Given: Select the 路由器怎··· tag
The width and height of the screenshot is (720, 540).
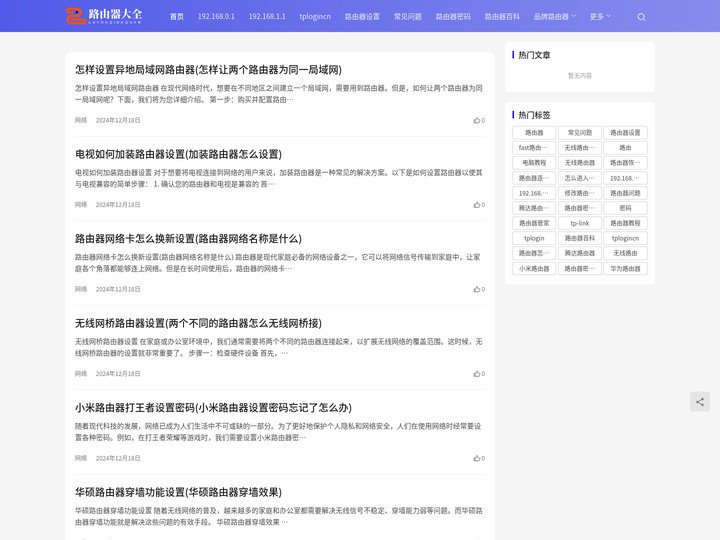Looking at the screenshot, I should point(534,253).
